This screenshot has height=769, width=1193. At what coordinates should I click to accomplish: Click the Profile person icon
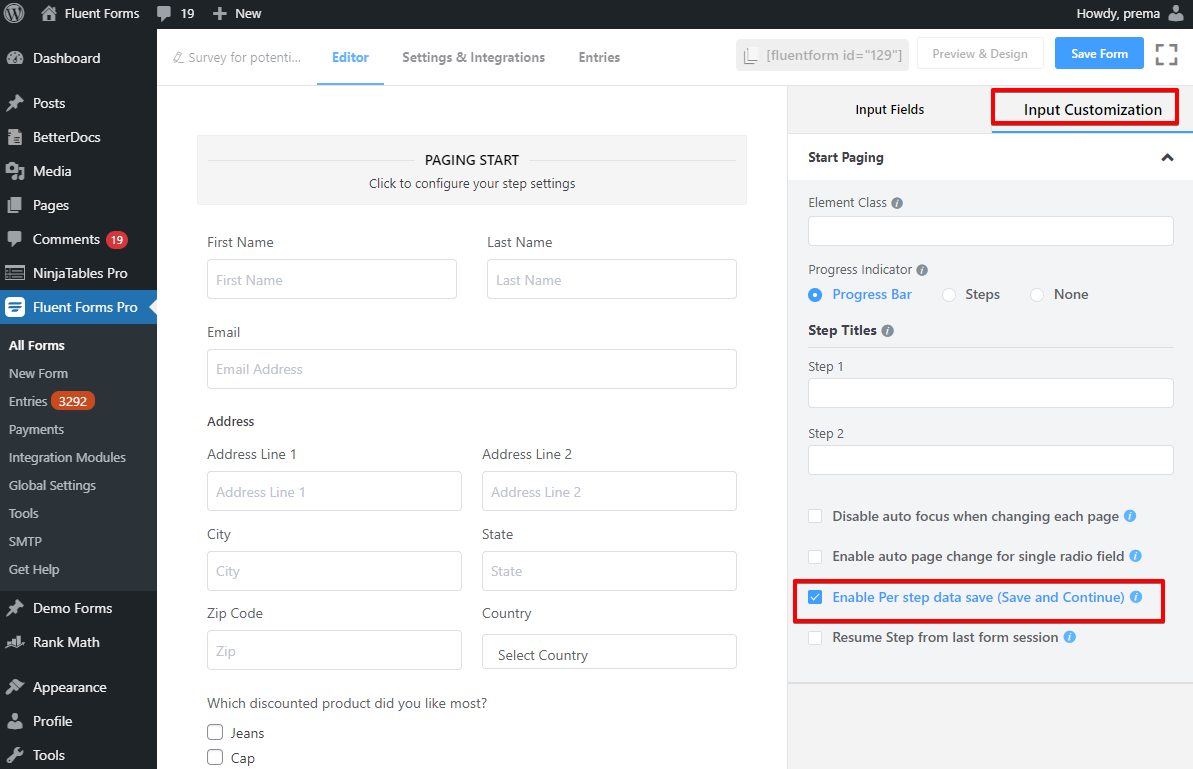click(x=14, y=721)
